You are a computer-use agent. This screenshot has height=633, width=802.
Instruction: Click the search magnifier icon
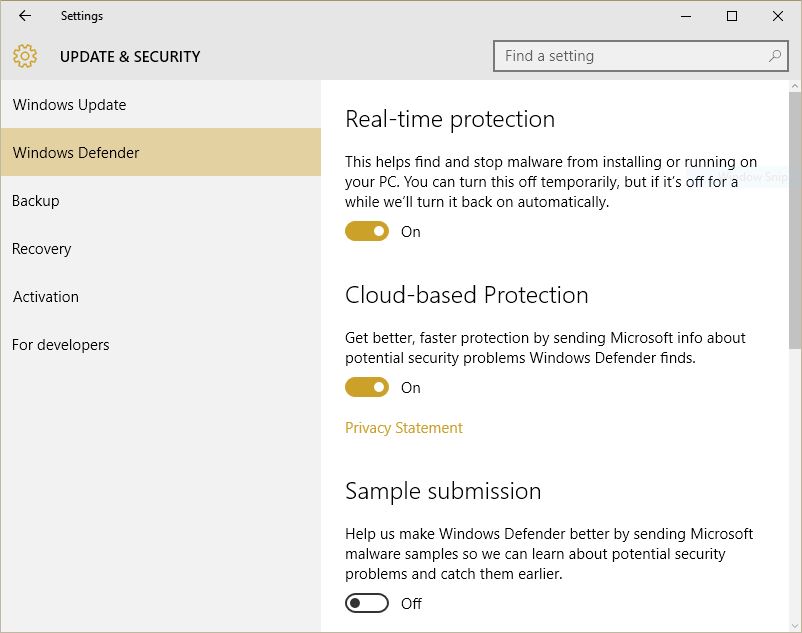pos(775,56)
